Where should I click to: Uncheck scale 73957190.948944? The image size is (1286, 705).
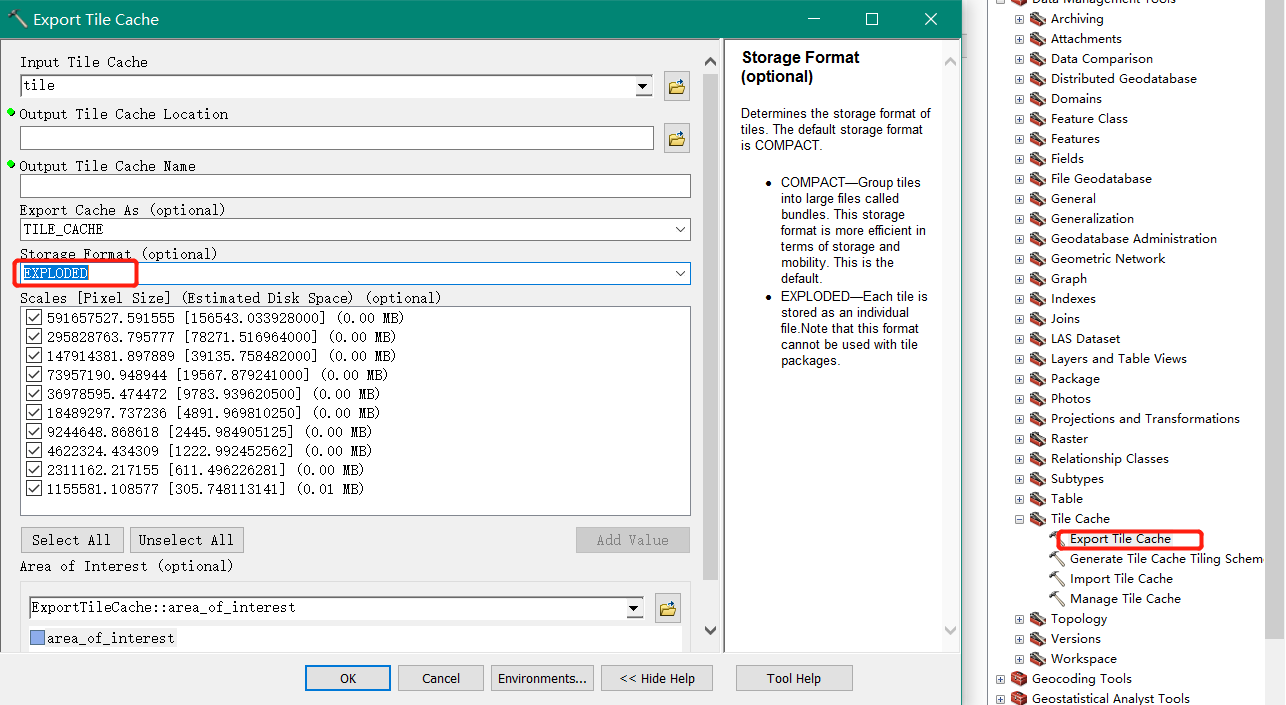[35, 375]
